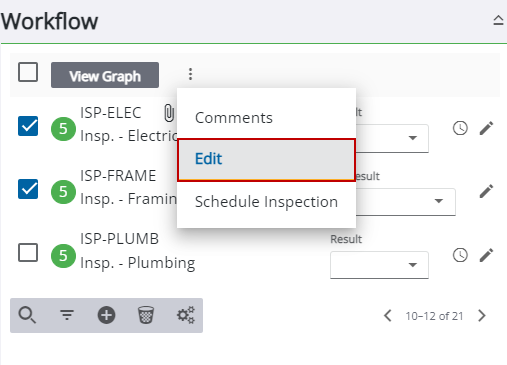Viewport: 507px width, 365px height.
Task: Choose Comments from the popup menu
Action: click(x=266, y=118)
